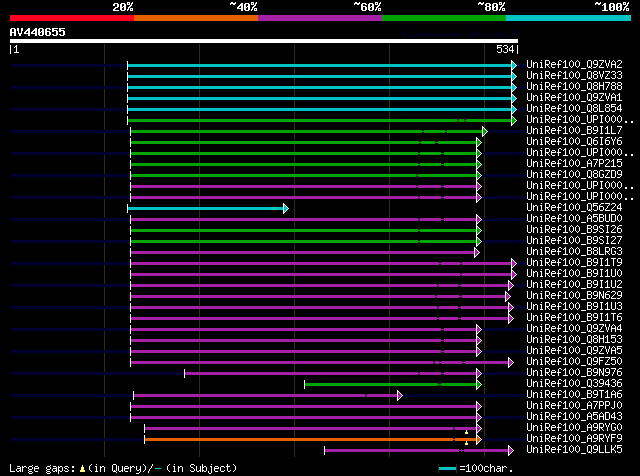The image size is (640, 476).
Task: Click the arrowhead ending the B8LRG3 alignment
Action: (477, 253)
